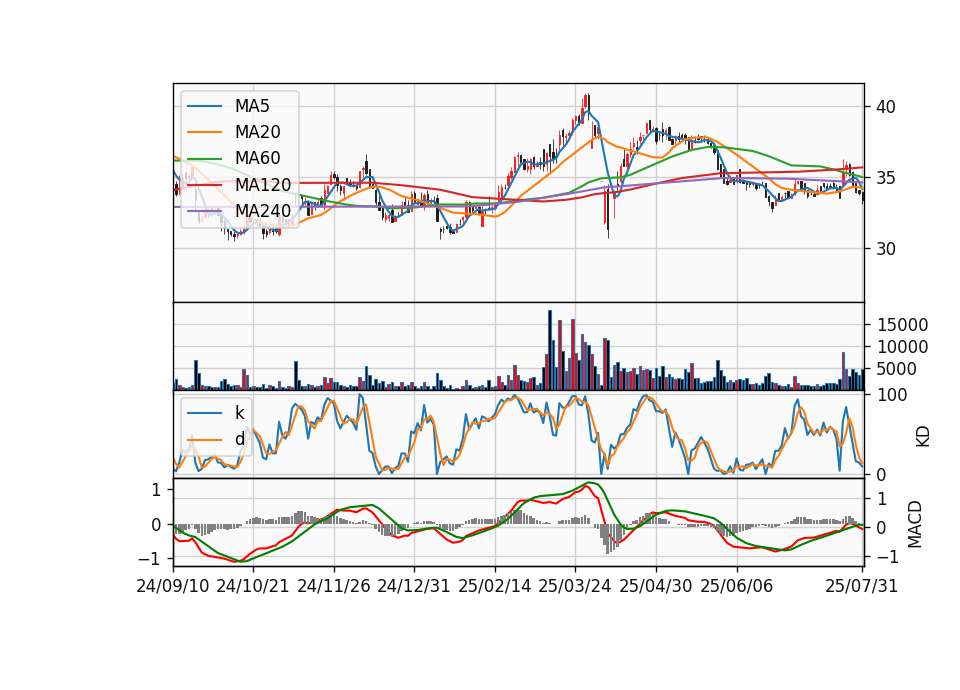Click the 25/04/30 date axis label
Viewport: 960px width, 690px height.
(x=656, y=586)
